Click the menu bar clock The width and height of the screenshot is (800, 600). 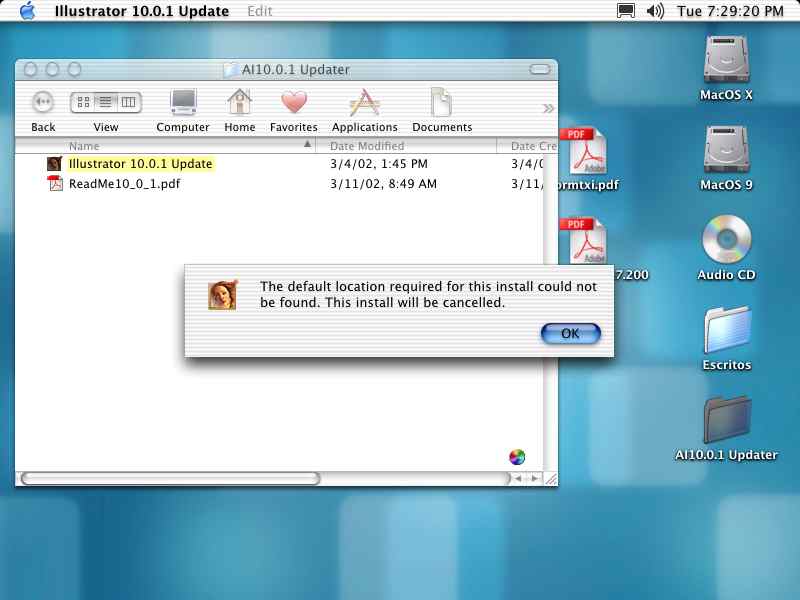730,11
